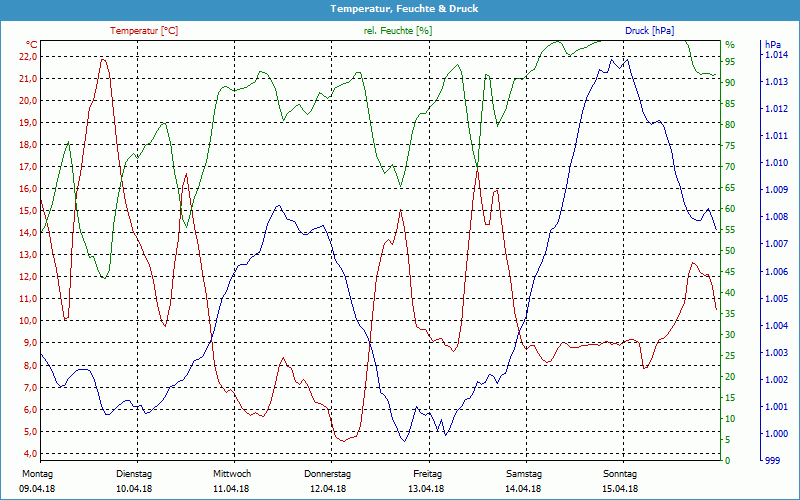Screen dimensions: 800x500
Task: Click the 'Montag' day label
Action: pos(38,474)
